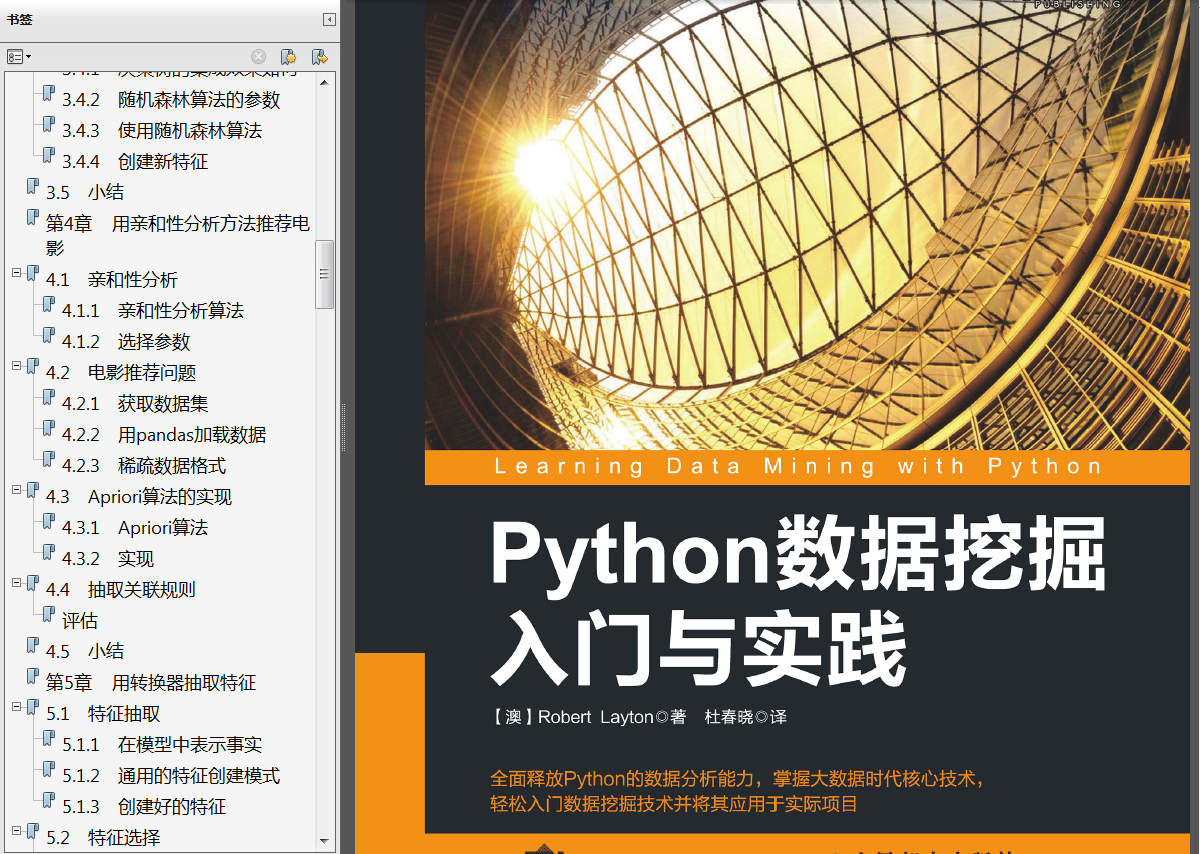Click the bookmarks scrollbar down arrow
Viewport: 1200px width, 854px height.
pos(324,841)
